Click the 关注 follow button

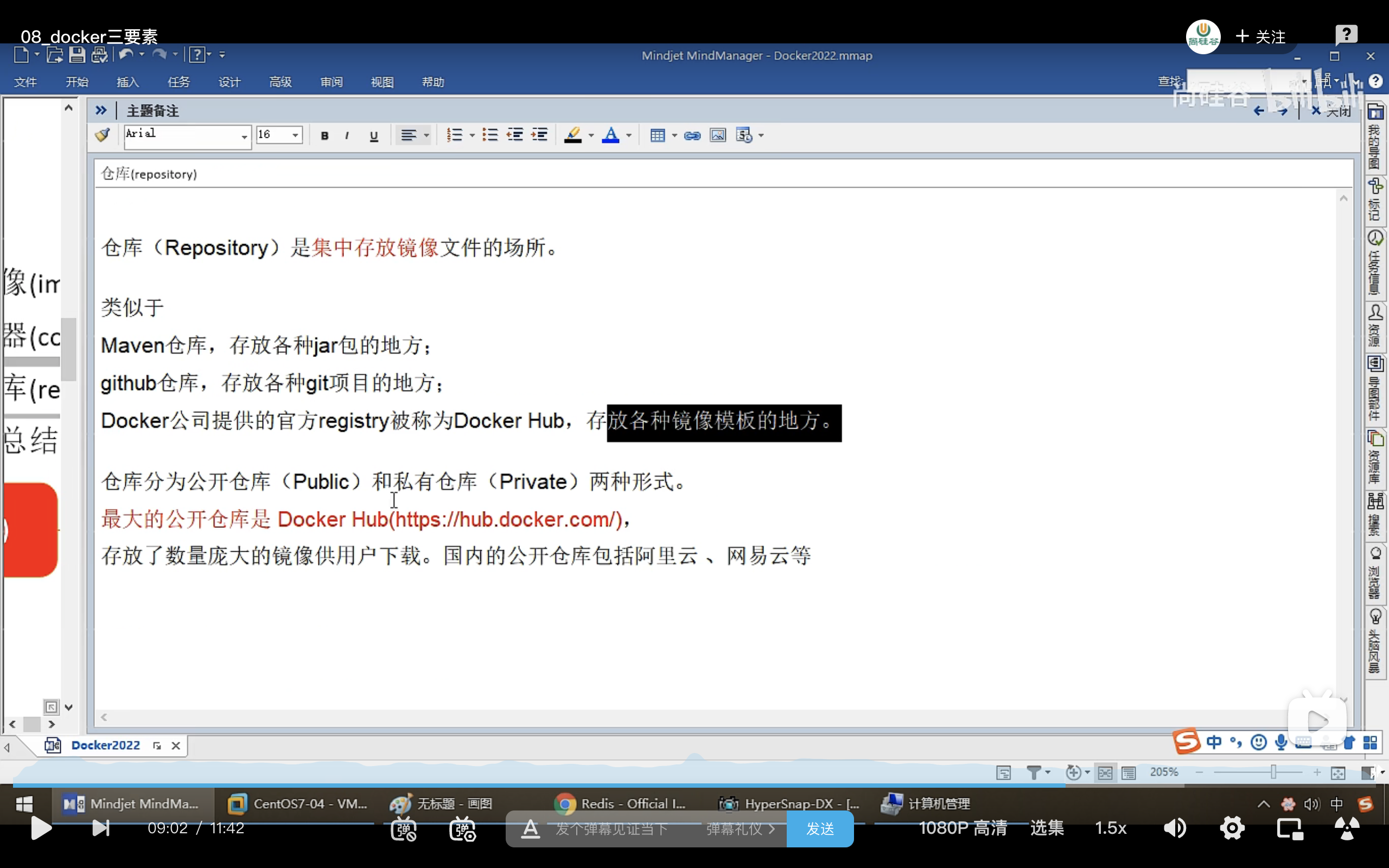tap(1261, 37)
